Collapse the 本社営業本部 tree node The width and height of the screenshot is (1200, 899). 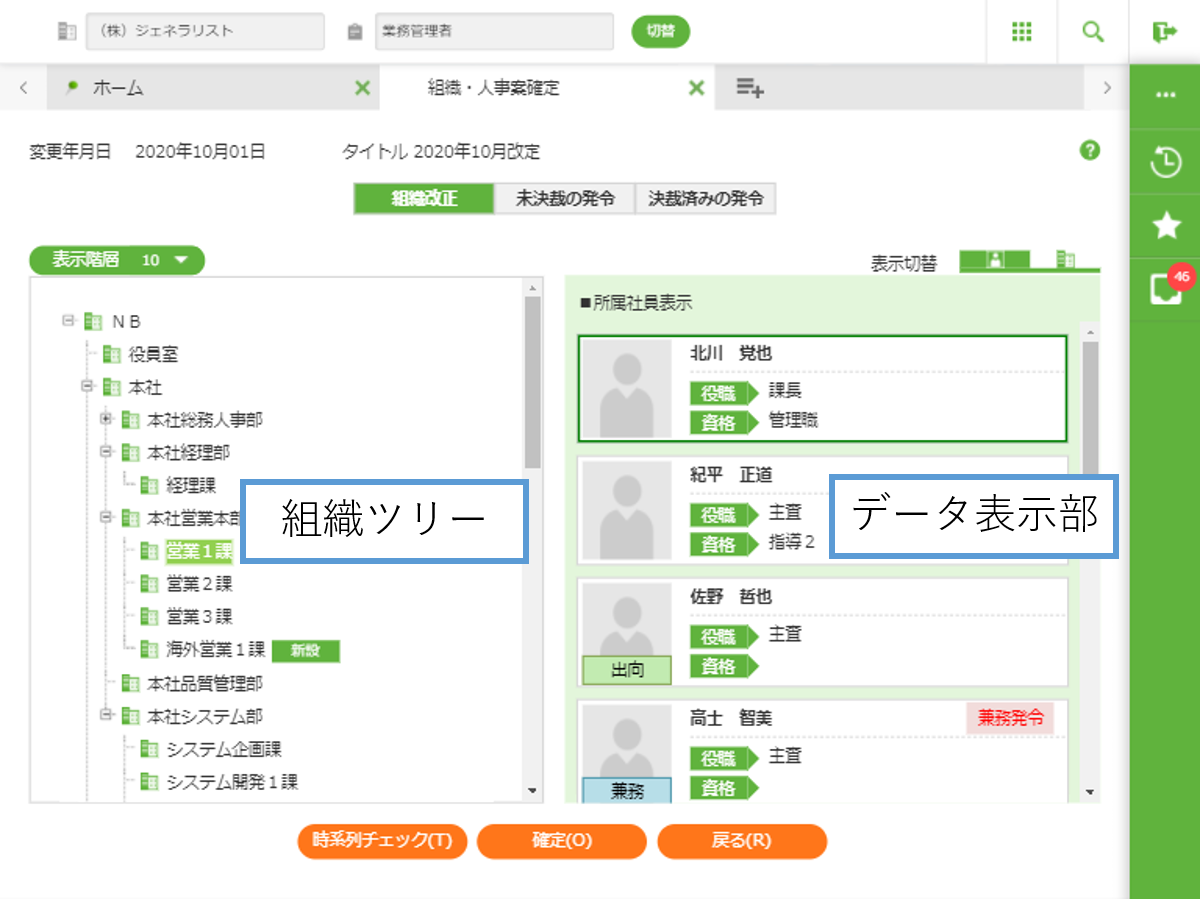106,518
